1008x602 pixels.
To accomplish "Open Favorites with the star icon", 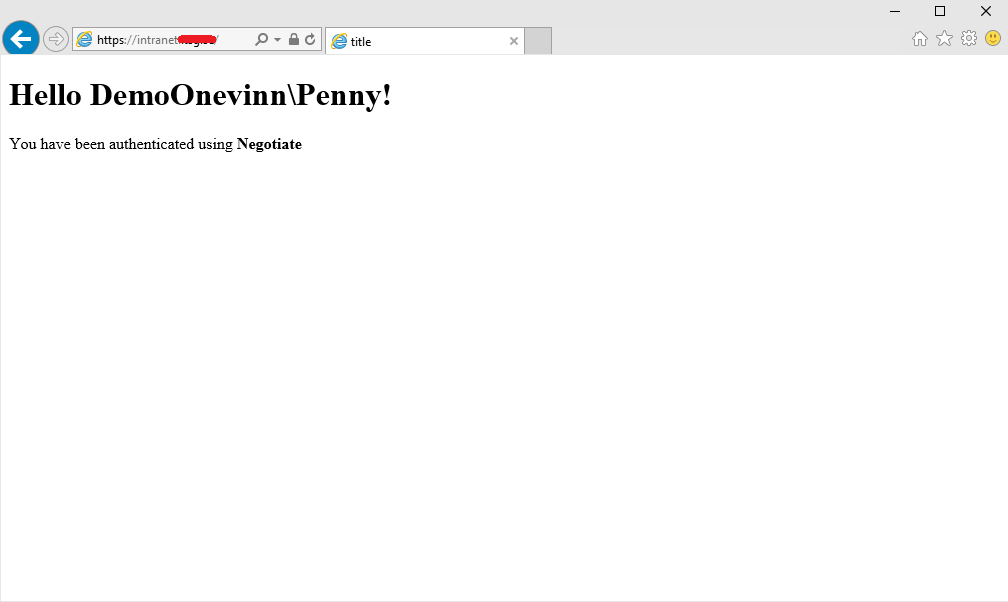I will [944, 39].
